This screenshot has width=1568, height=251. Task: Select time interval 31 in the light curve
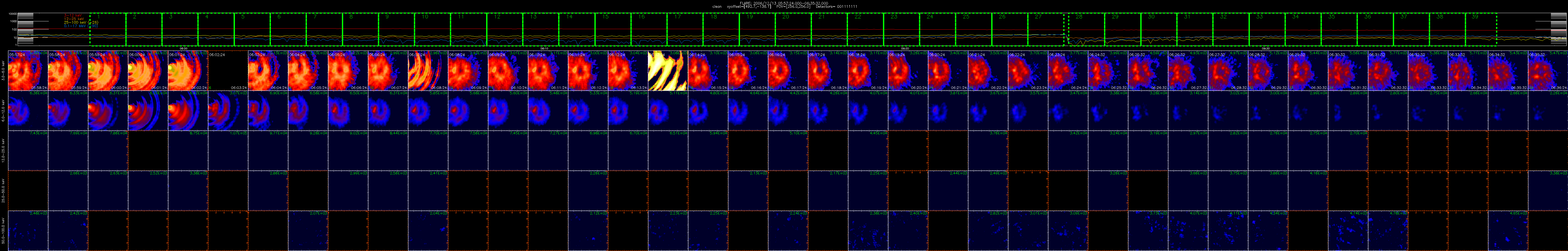pyautogui.click(x=1195, y=29)
